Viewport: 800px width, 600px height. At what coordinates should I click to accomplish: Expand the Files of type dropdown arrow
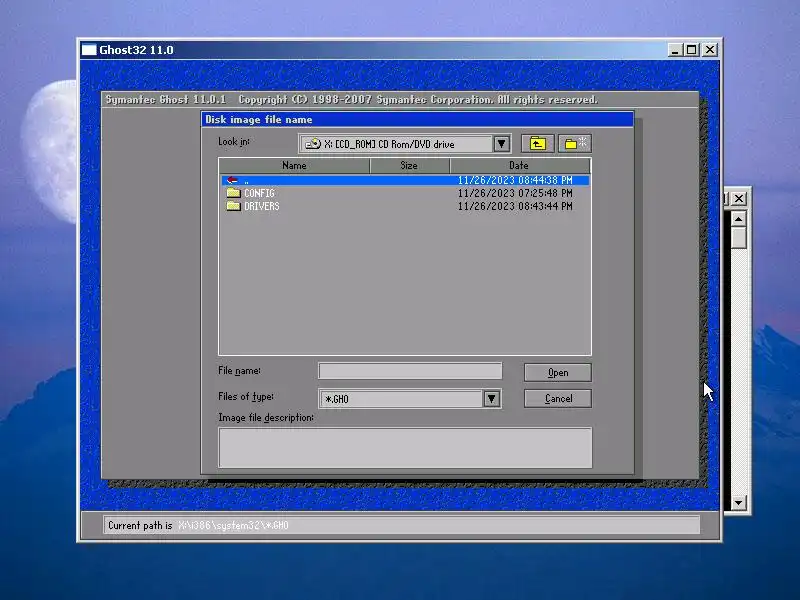(x=491, y=398)
